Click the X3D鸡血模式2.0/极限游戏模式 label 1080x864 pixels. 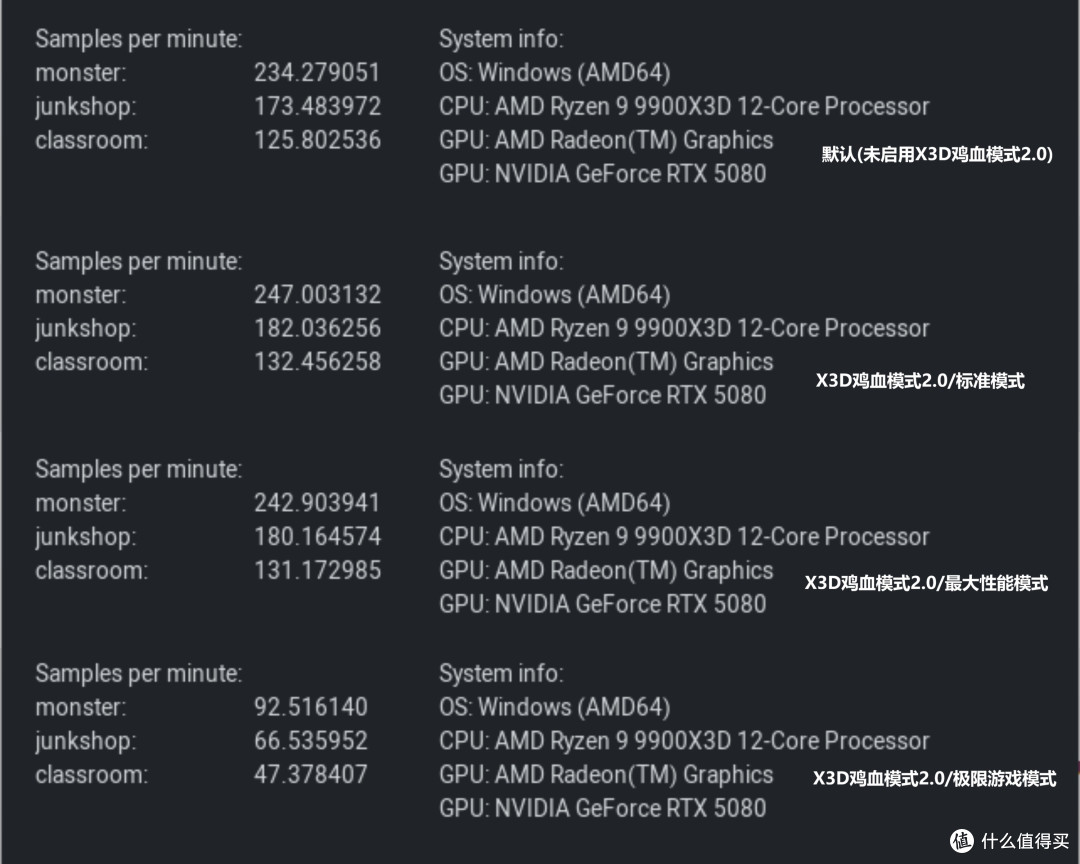[935, 779]
